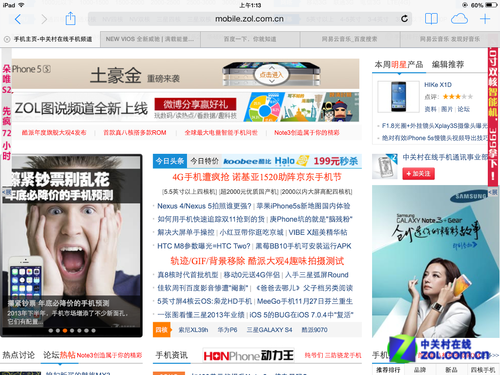Select the first carousel dot

(x=51, y=331)
